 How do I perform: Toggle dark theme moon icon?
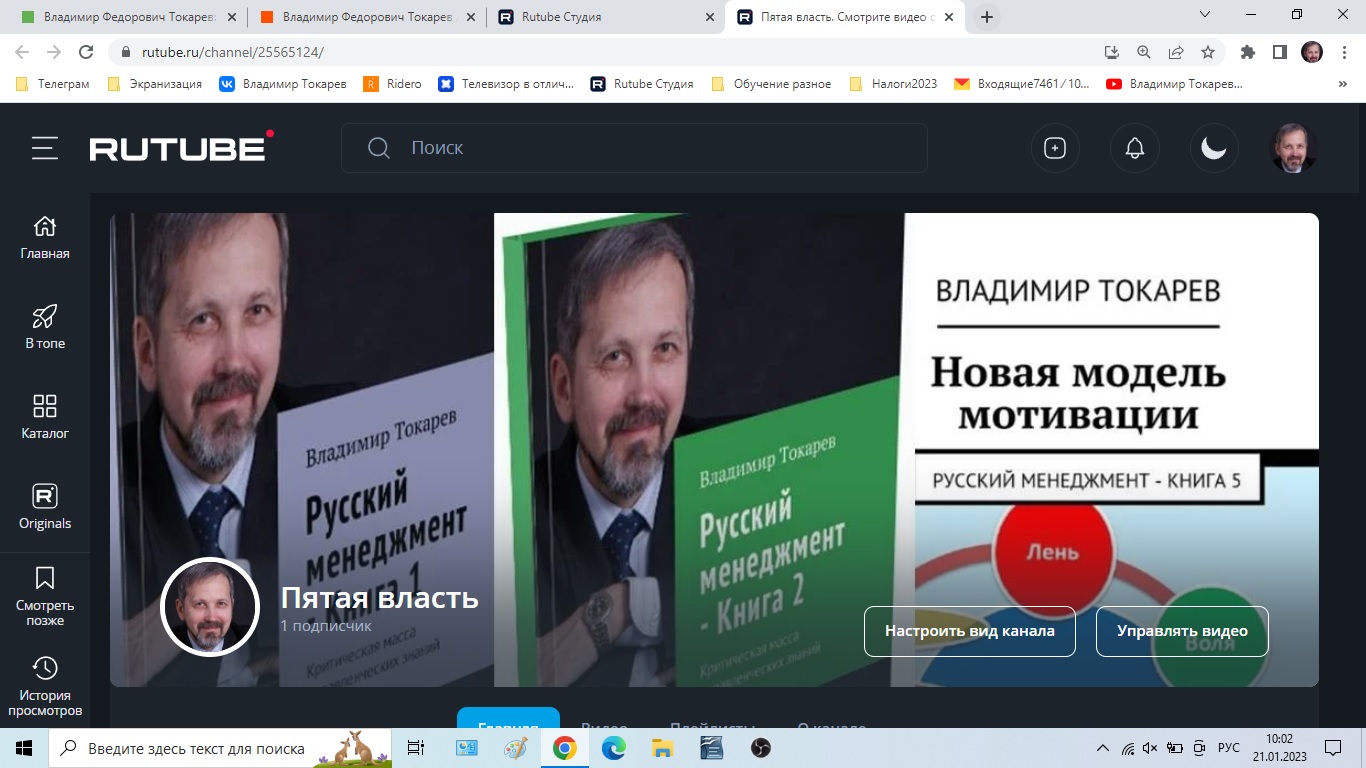click(x=1214, y=148)
